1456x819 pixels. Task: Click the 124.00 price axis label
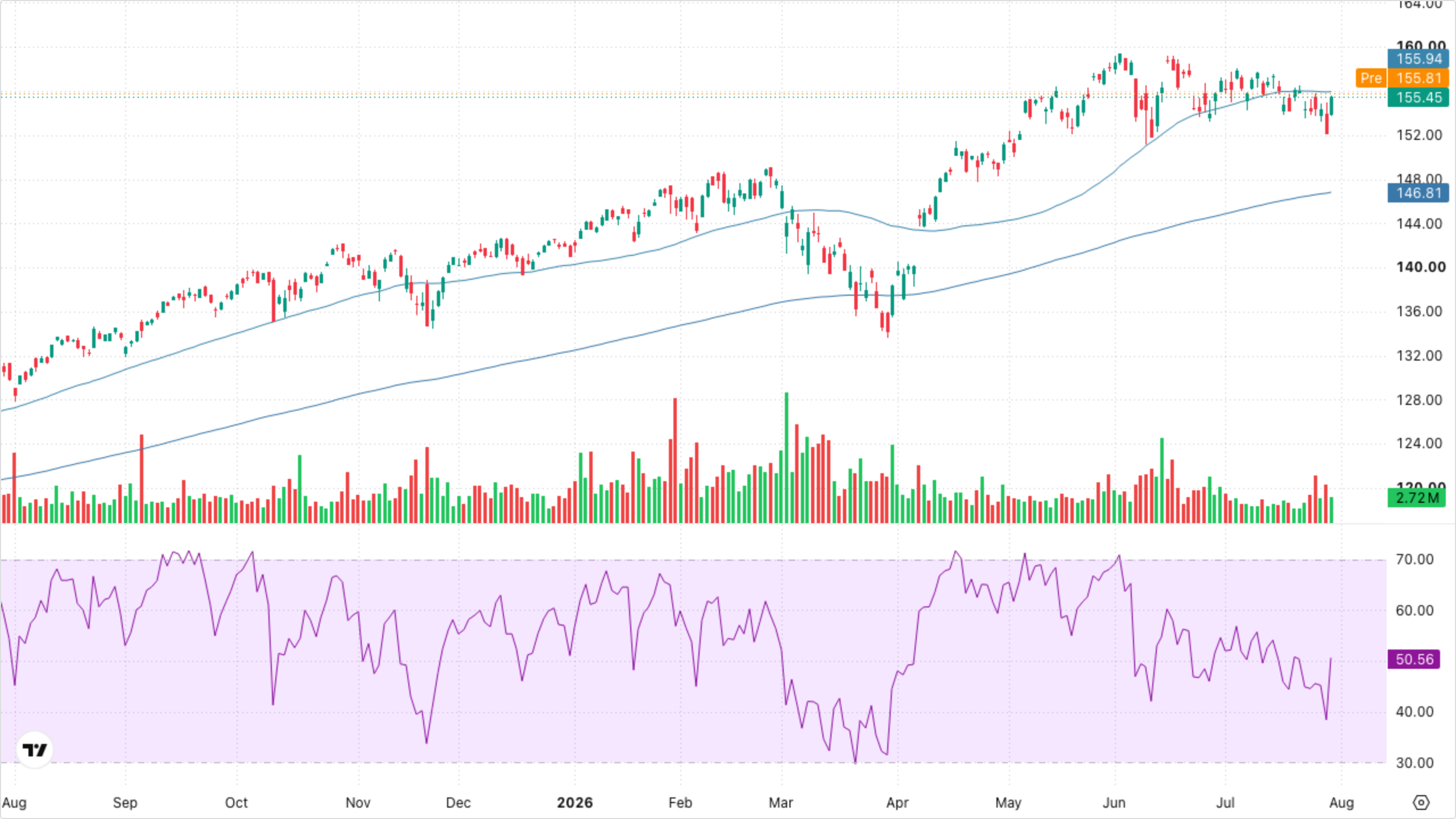(x=1420, y=443)
